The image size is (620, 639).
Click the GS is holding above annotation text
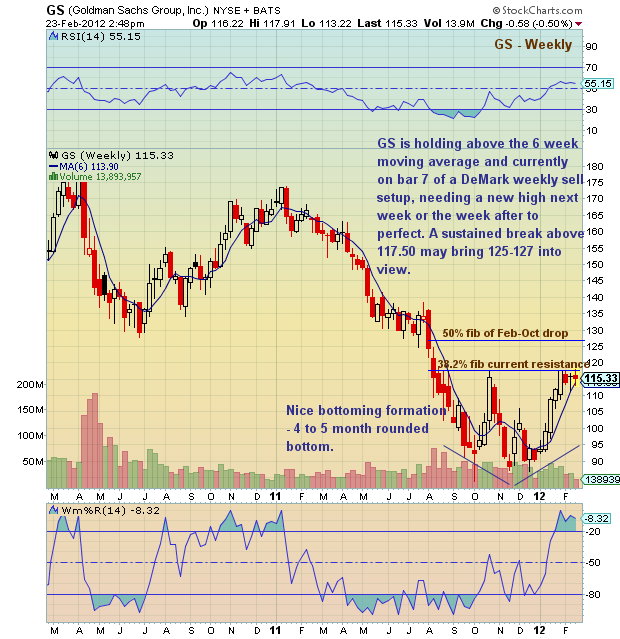(480, 206)
